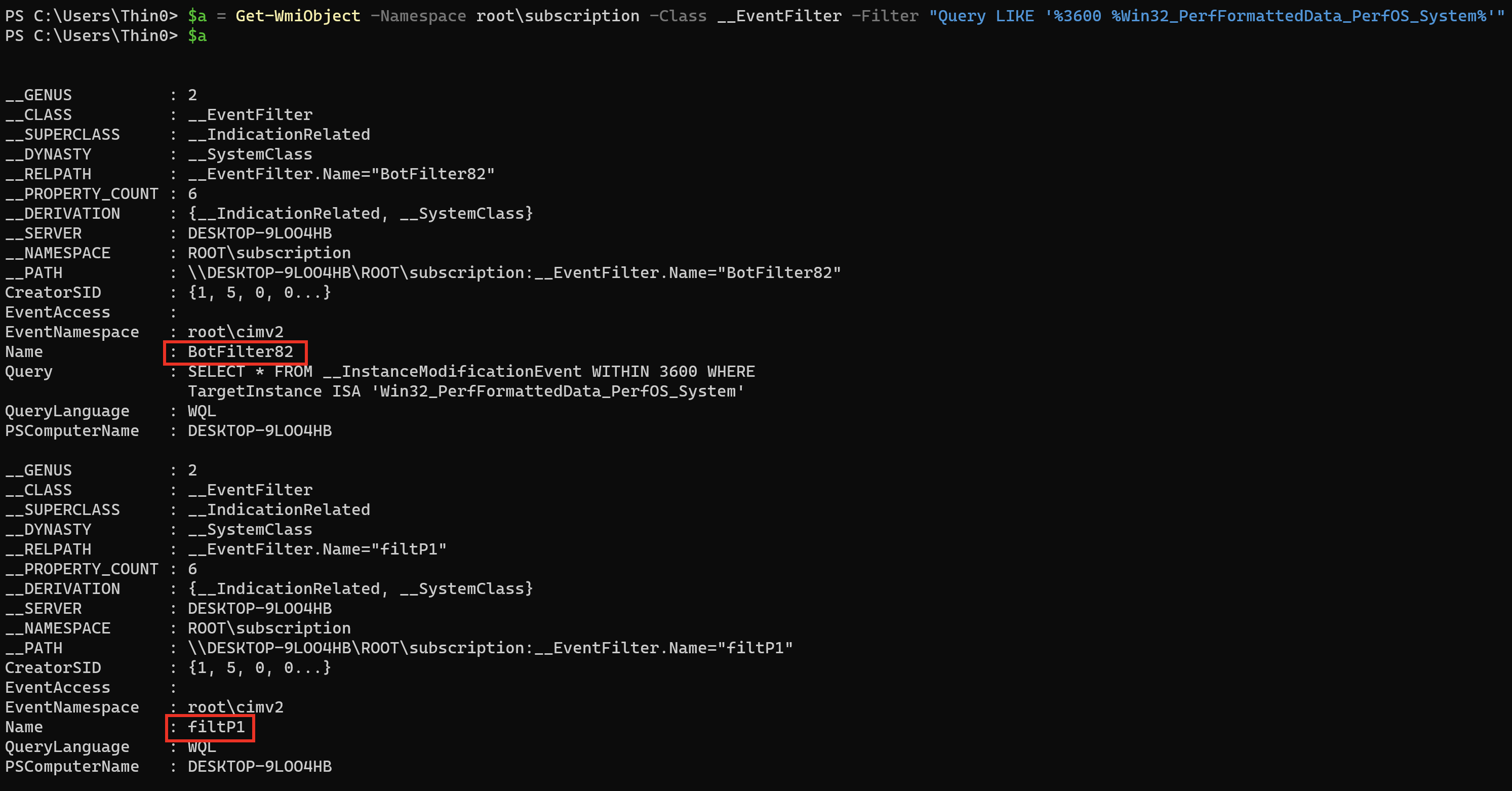Click the __EventFilter class argument in command

[779, 16]
